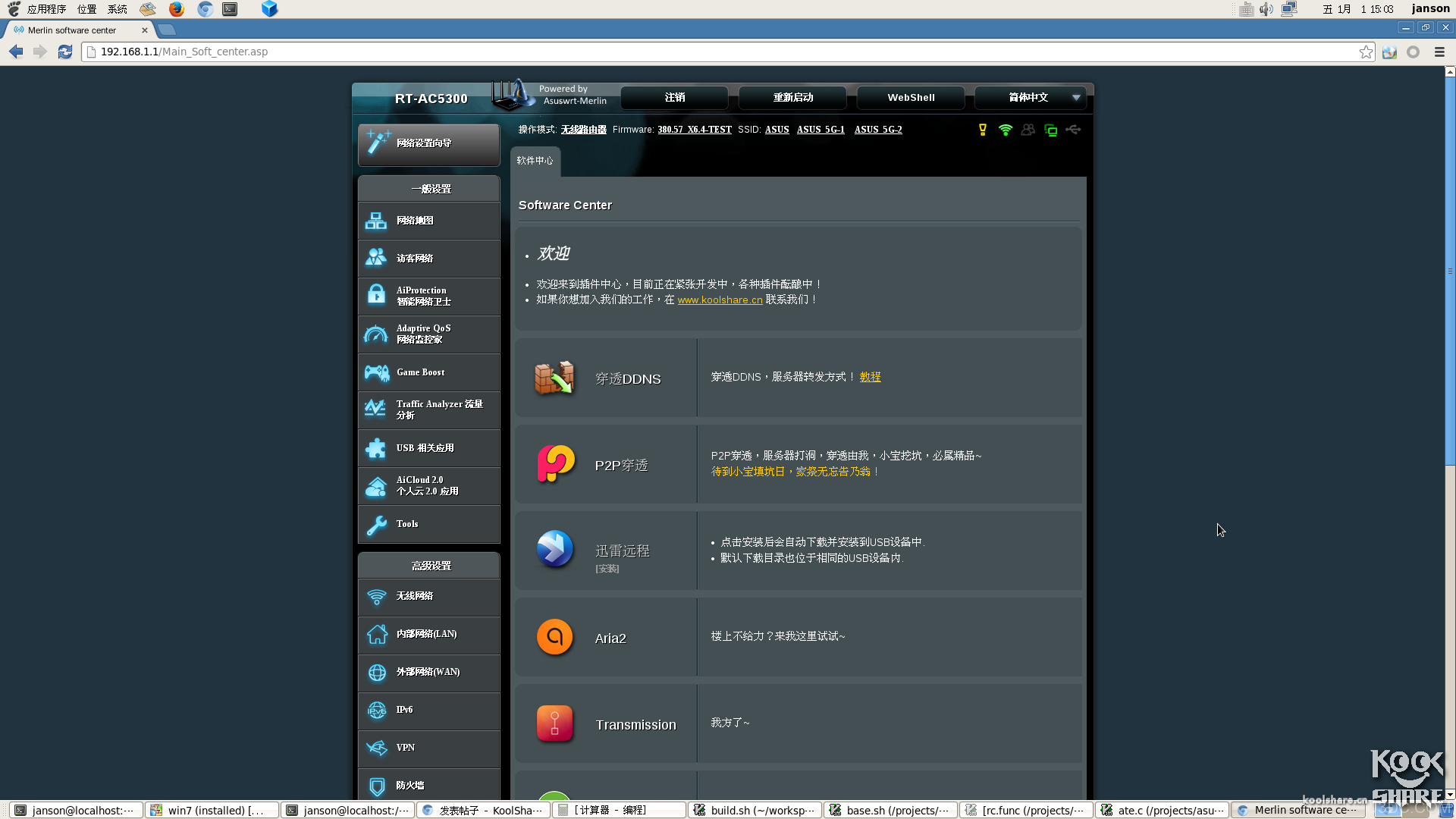Switch to win7 (installed) taskbar window

212,810
